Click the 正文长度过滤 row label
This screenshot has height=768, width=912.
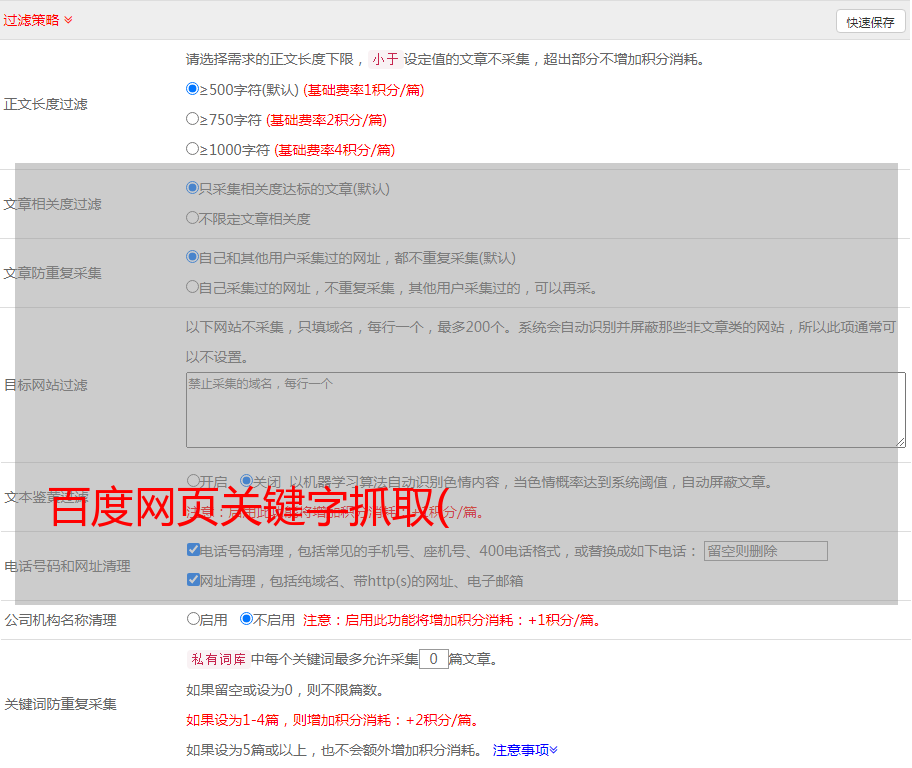pyautogui.click(x=45, y=104)
